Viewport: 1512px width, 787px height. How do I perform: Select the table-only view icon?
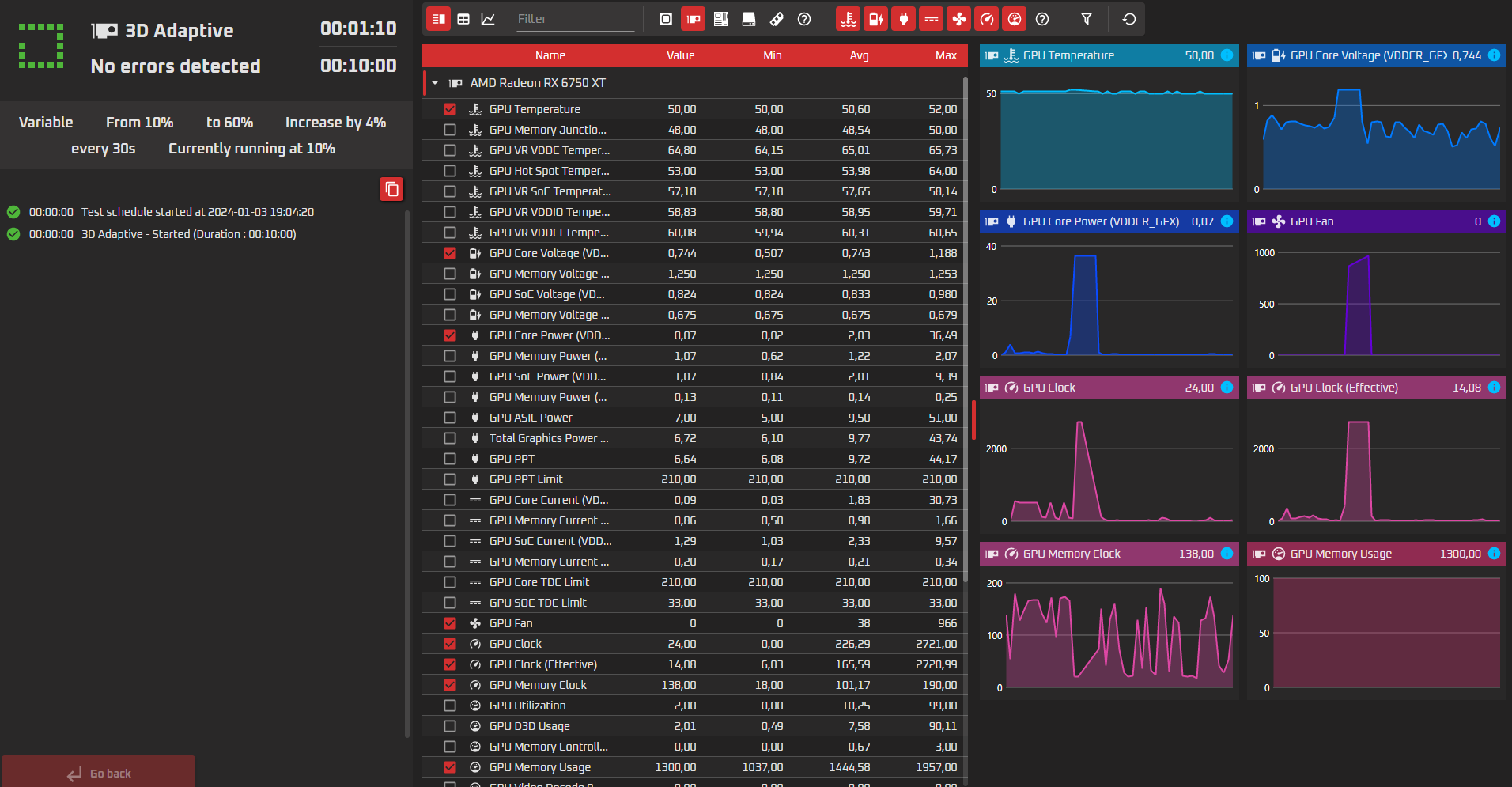(463, 19)
